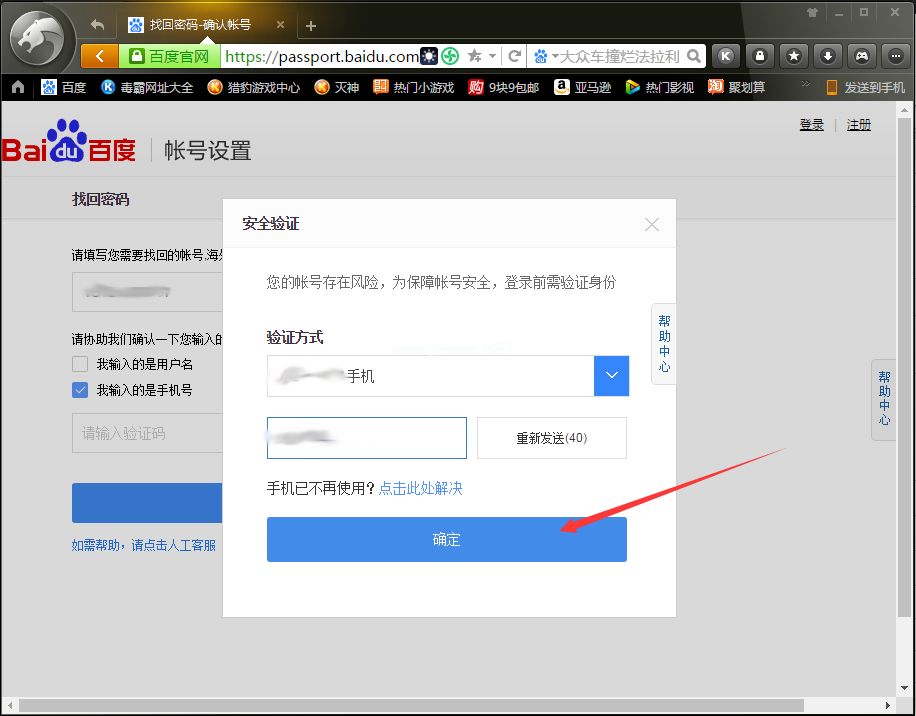916x716 pixels.
Task: Open bookmarks via the star toolbar icon
Action: coord(794,56)
